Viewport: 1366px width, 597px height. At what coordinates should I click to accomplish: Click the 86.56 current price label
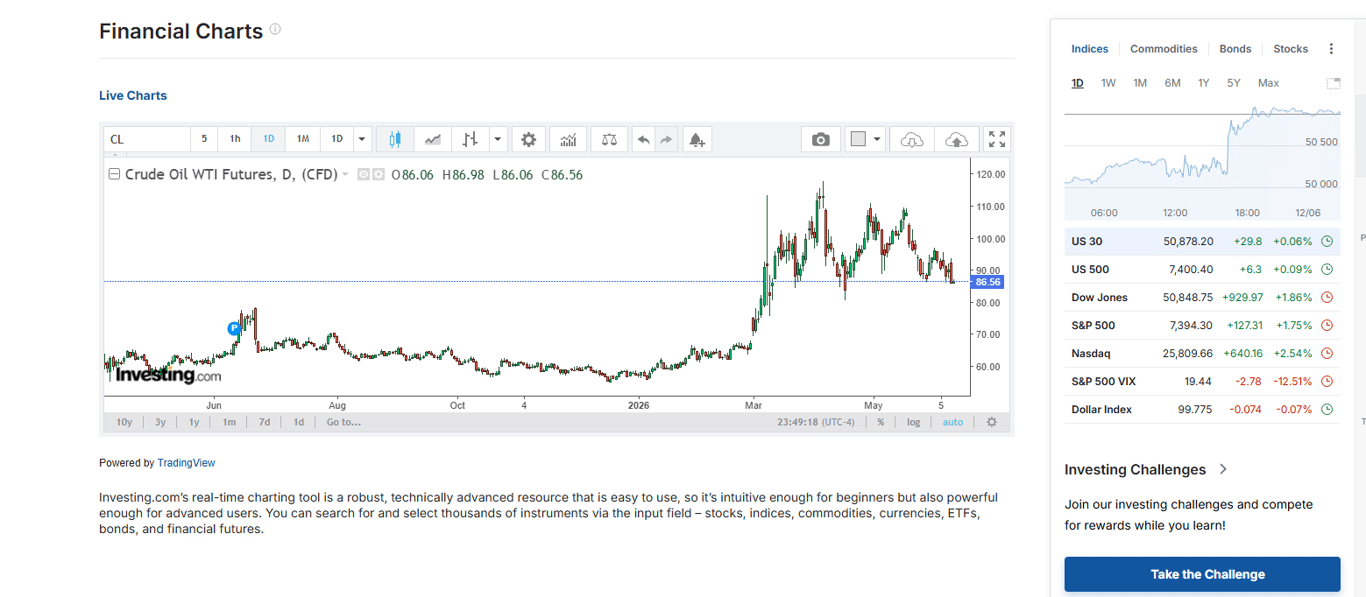[987, 282]
